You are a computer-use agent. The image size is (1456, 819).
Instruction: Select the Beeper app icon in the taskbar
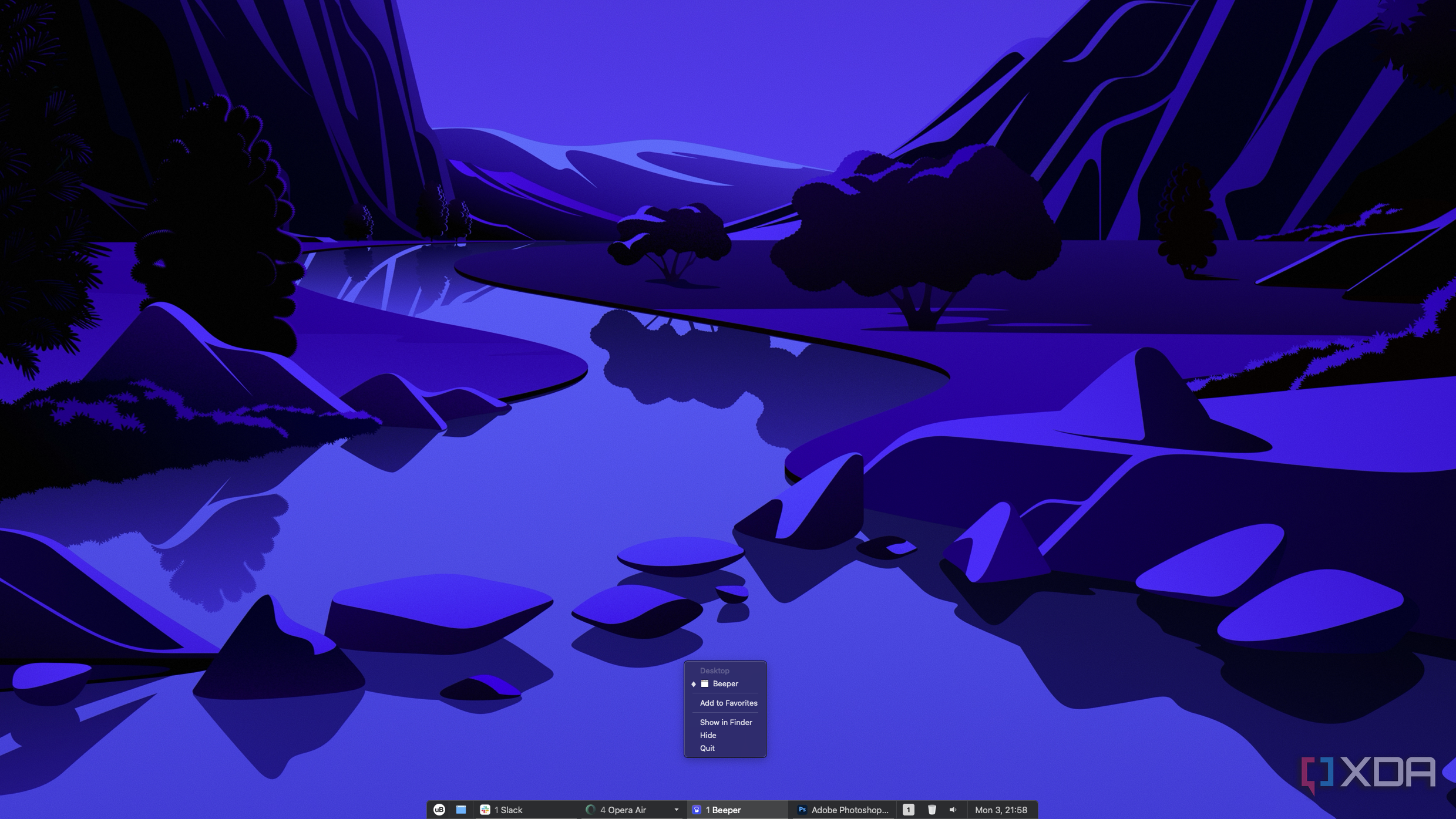[695, 810]
